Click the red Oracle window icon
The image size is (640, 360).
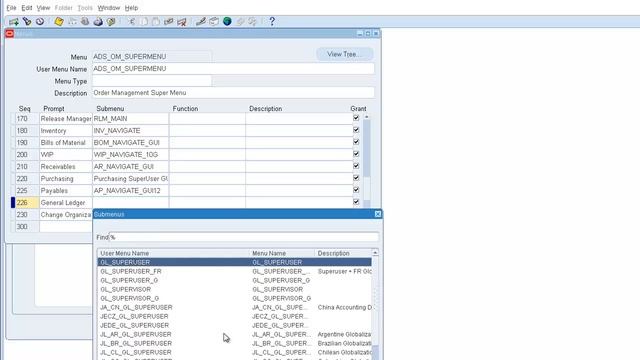[10, 33]
